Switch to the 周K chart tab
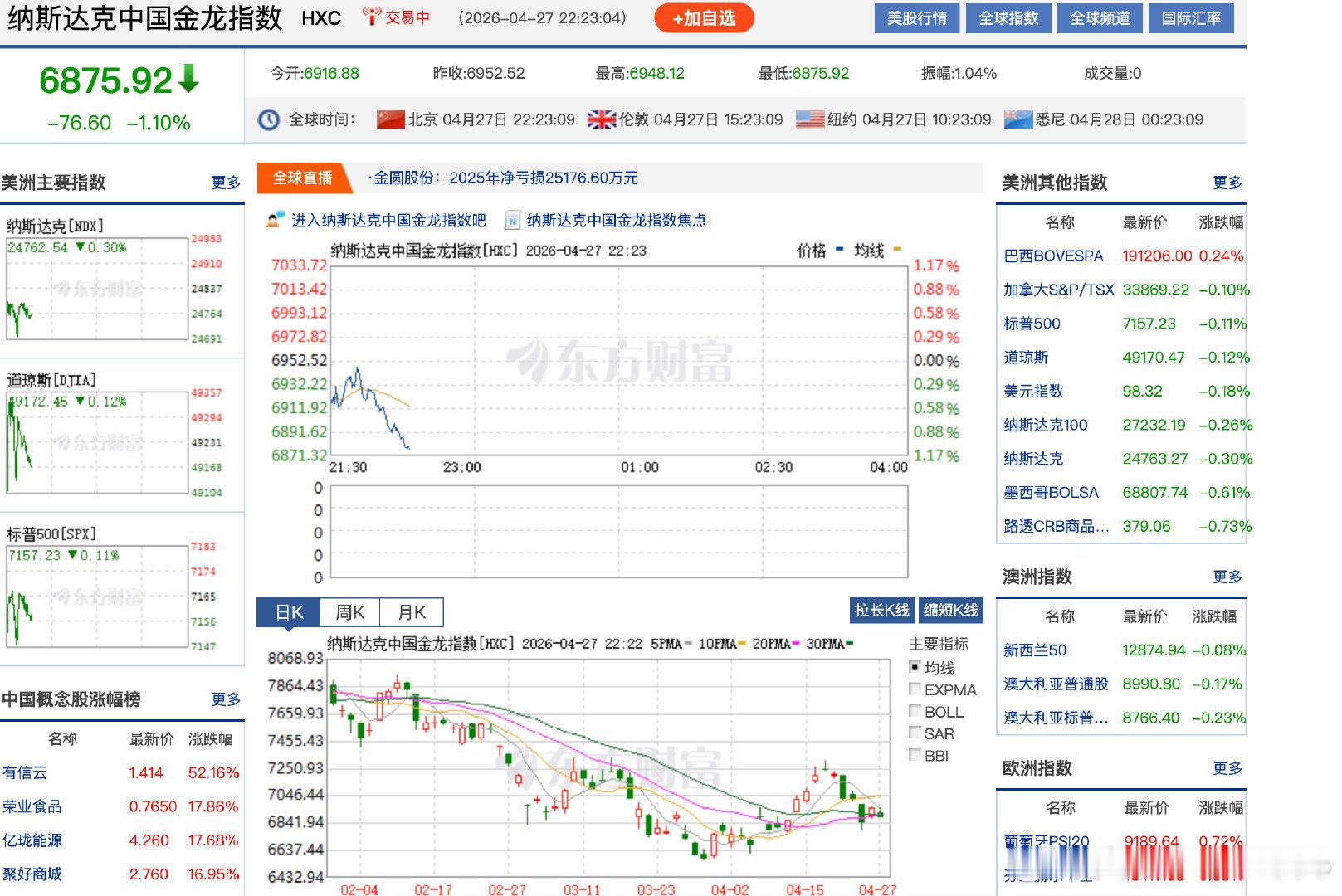This screenshot has height=896, width=1342. coord(349,612)
